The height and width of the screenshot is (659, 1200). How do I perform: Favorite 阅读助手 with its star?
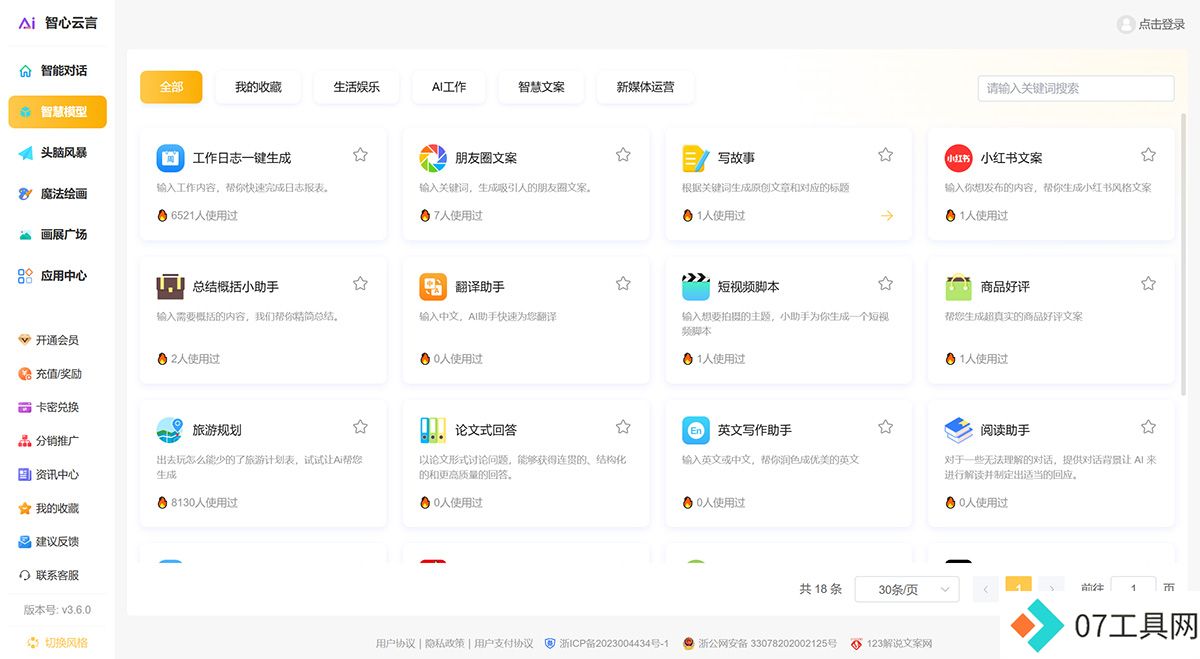click(1148, 427)
